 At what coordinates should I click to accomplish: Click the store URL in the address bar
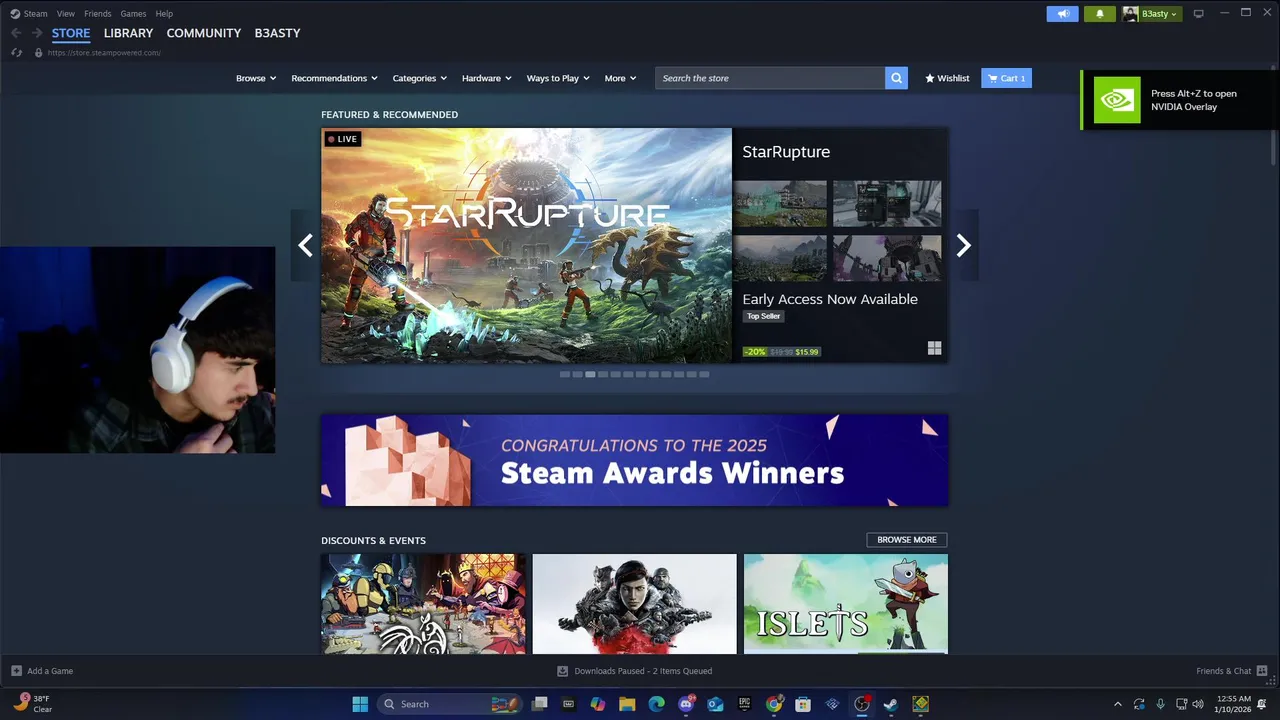[104, 52]
